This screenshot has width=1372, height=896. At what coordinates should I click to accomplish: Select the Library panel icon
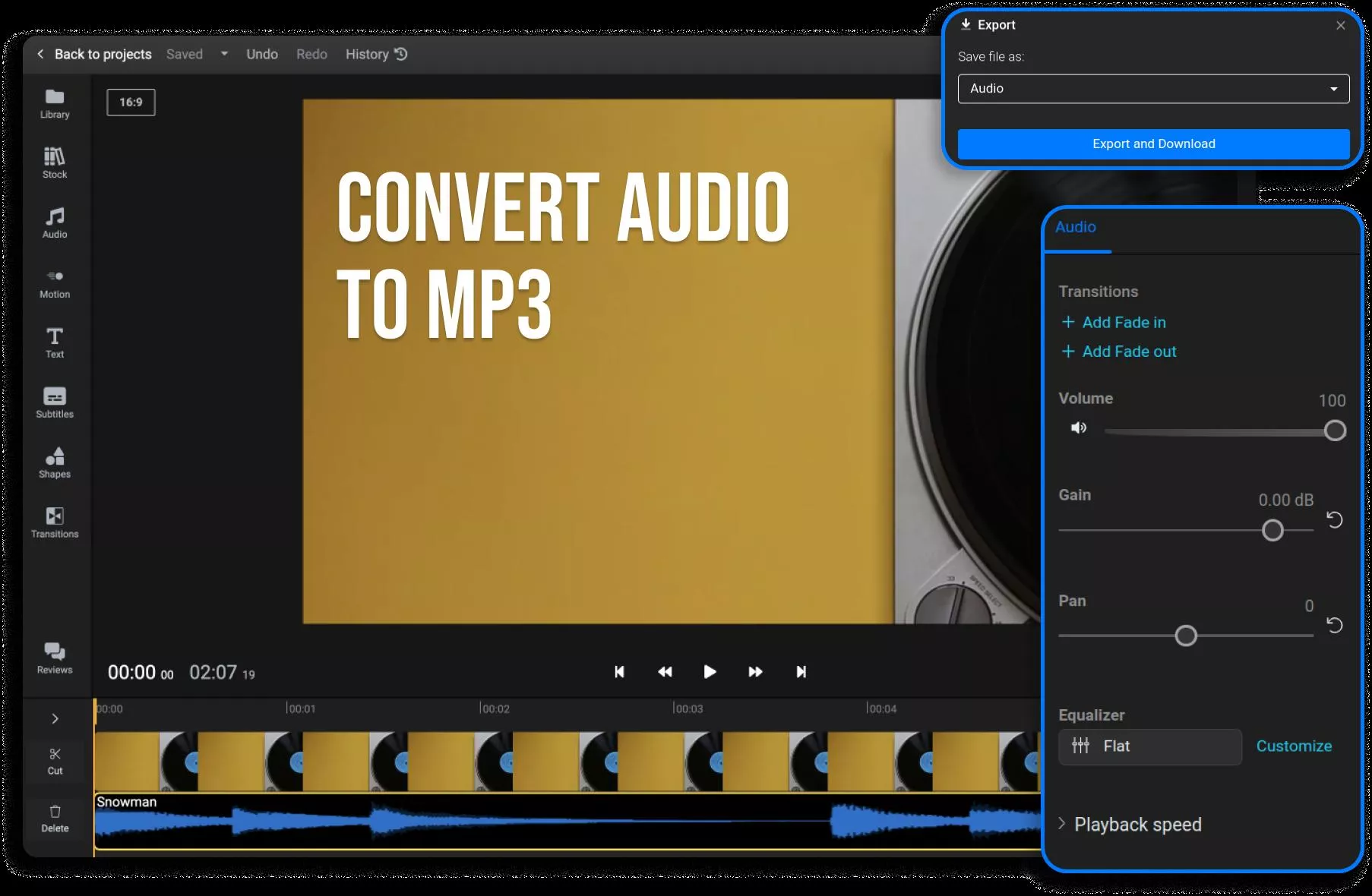[54, 103]
